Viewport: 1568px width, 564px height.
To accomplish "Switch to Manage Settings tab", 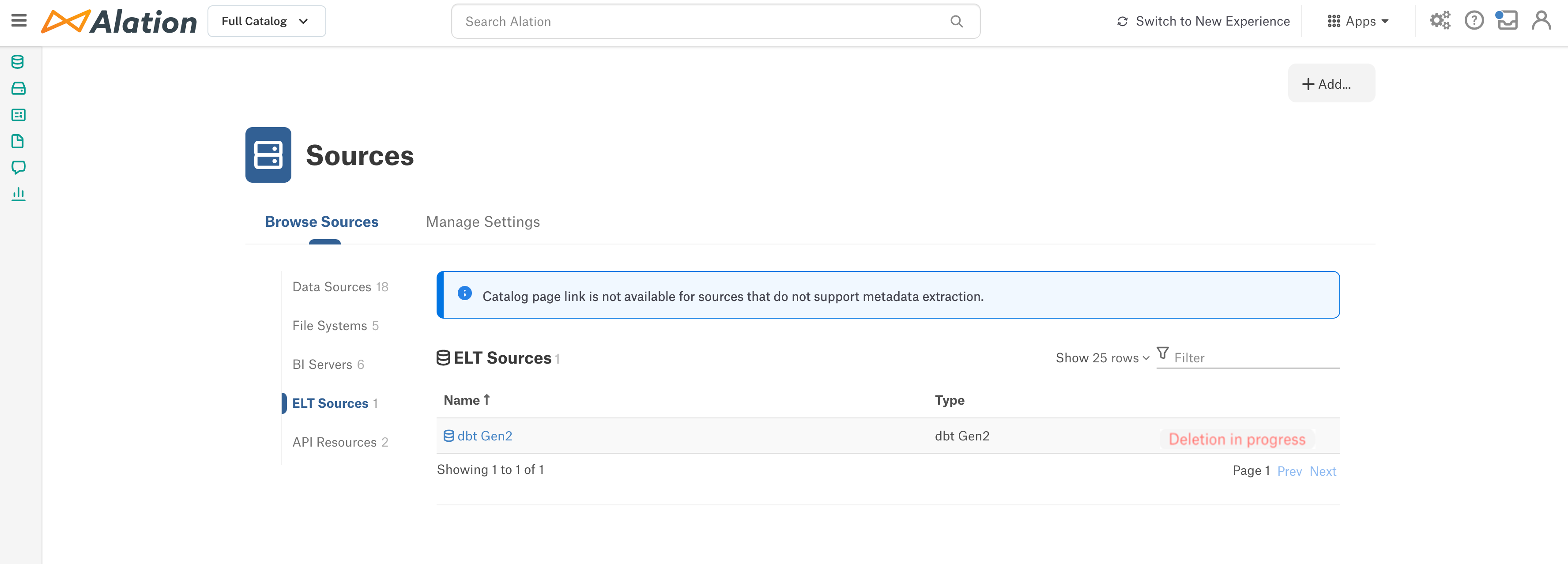I will [482, 222].
